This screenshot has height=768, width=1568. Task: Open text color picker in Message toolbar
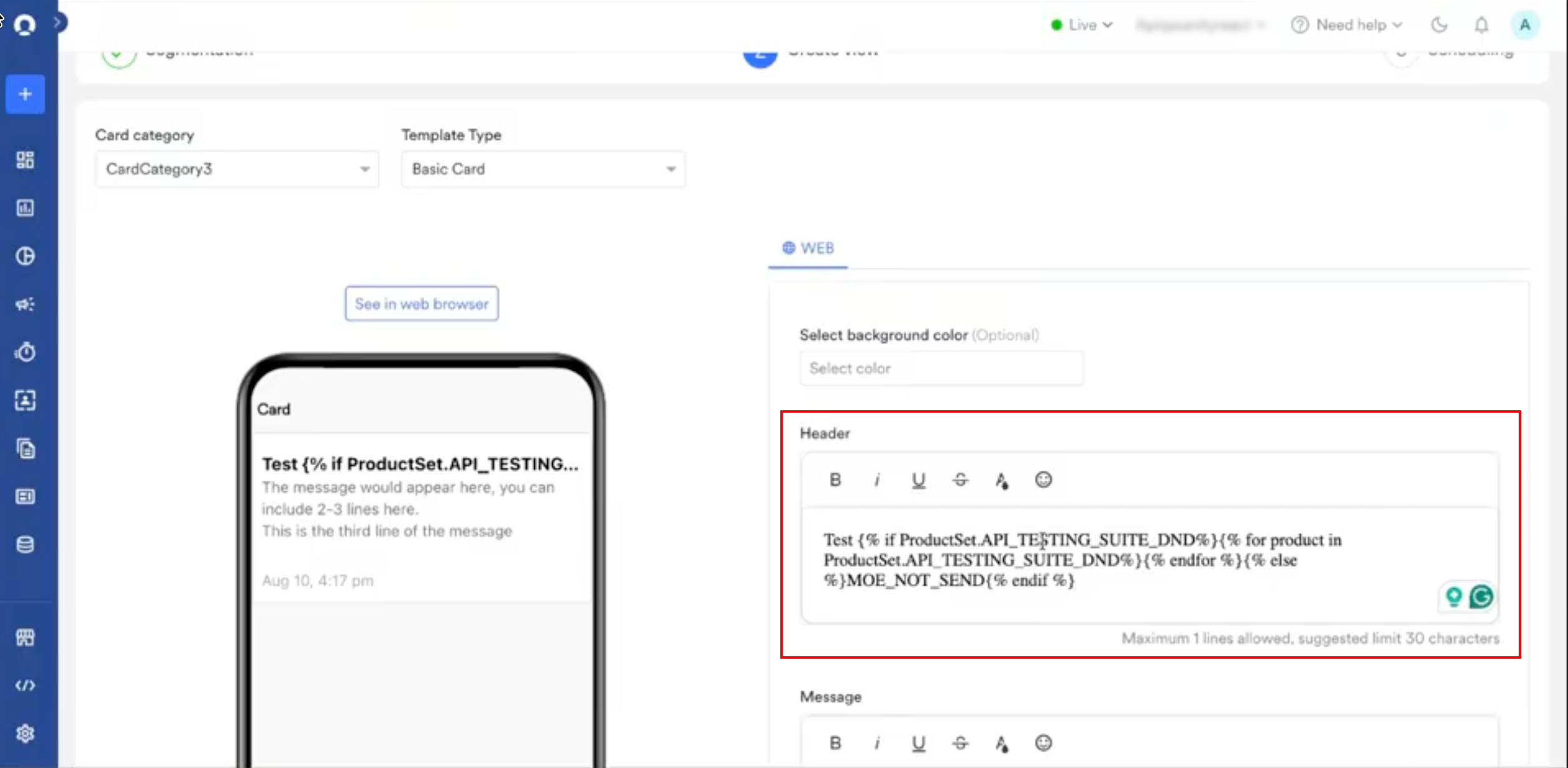point(1002,743)
